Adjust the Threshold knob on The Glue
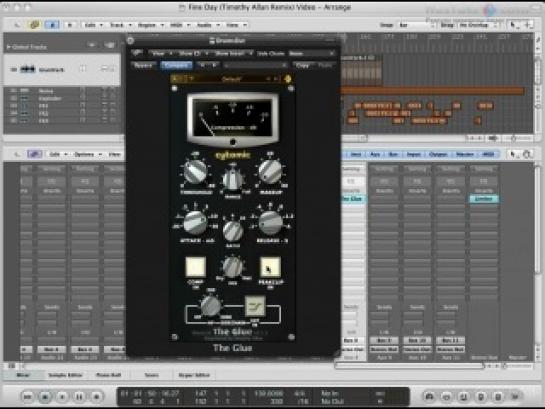 tap(195, 171)
